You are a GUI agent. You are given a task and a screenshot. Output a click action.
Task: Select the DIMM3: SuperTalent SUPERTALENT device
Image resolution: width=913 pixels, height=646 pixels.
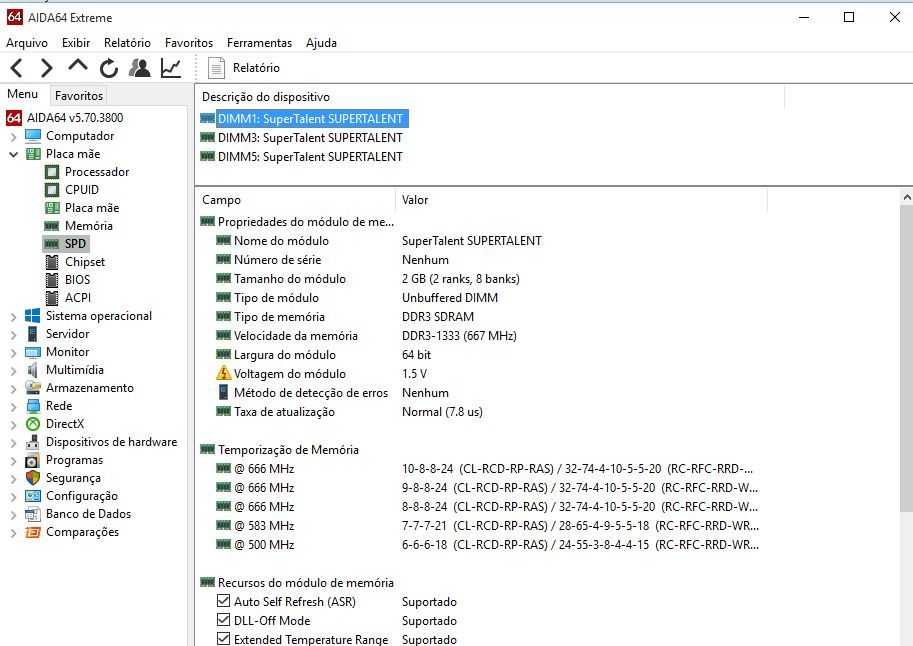point(310,137)
